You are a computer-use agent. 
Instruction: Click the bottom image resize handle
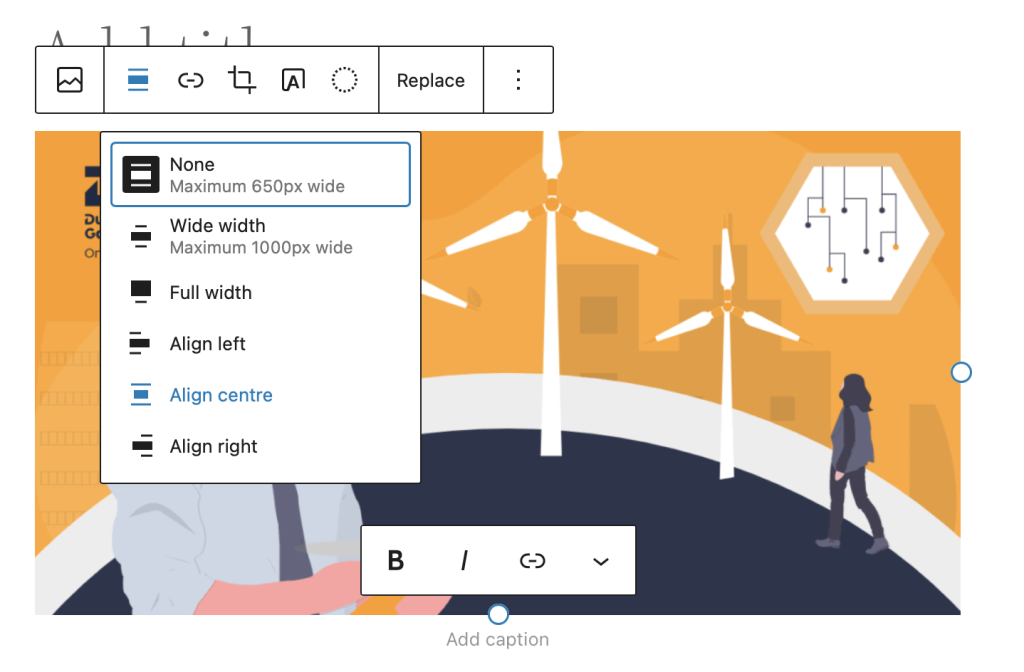point(497,614)
